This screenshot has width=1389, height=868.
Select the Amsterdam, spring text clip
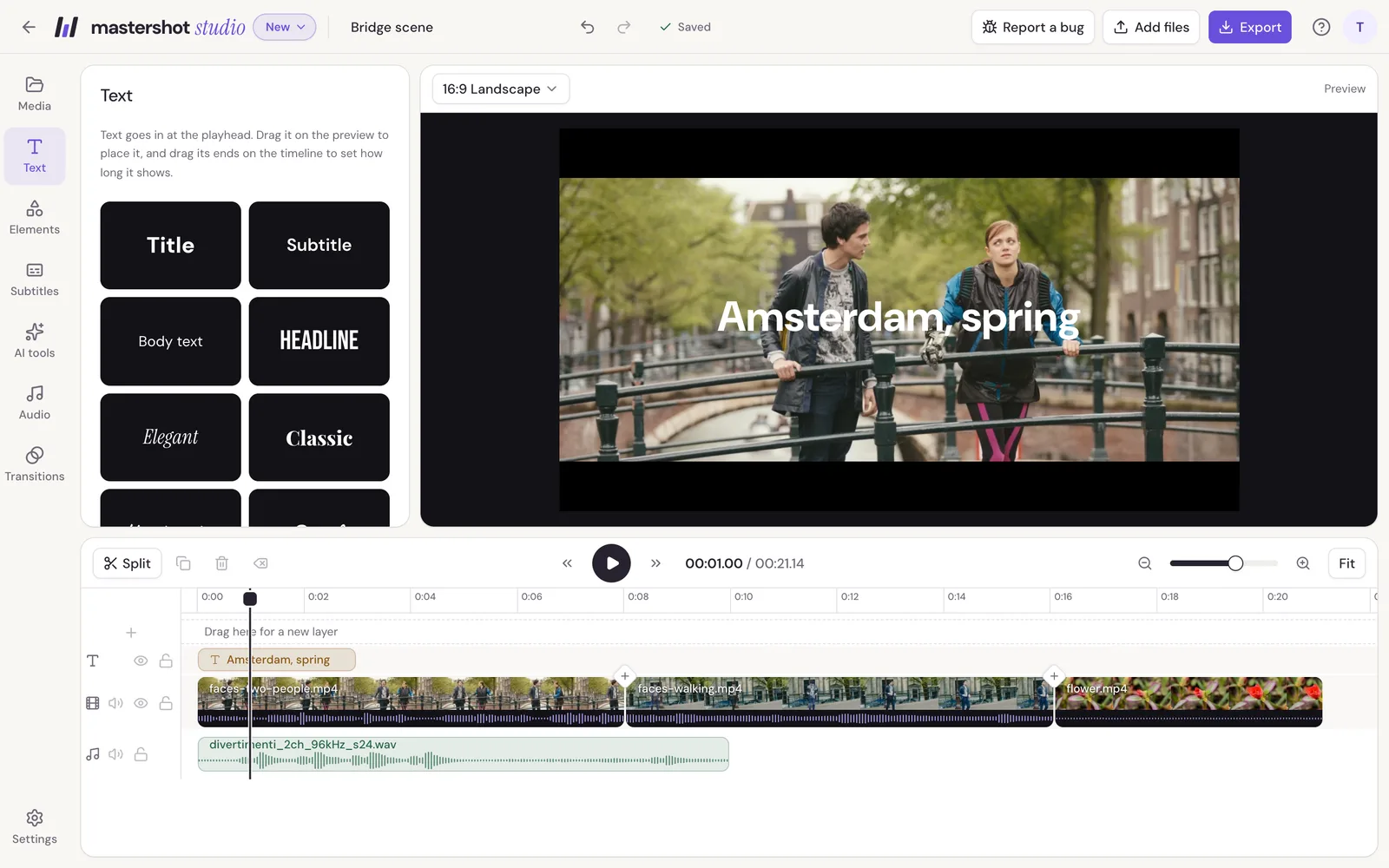pyautogui.click(x=277, y=660)
